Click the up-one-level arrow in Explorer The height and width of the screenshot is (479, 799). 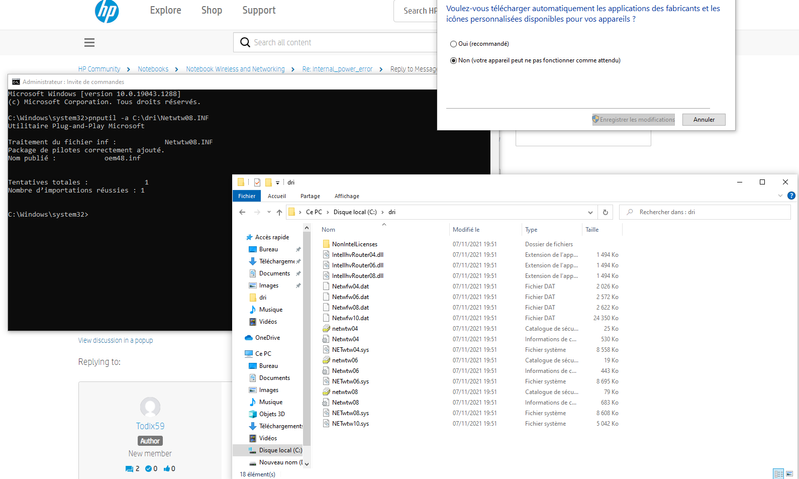[279, 213]
